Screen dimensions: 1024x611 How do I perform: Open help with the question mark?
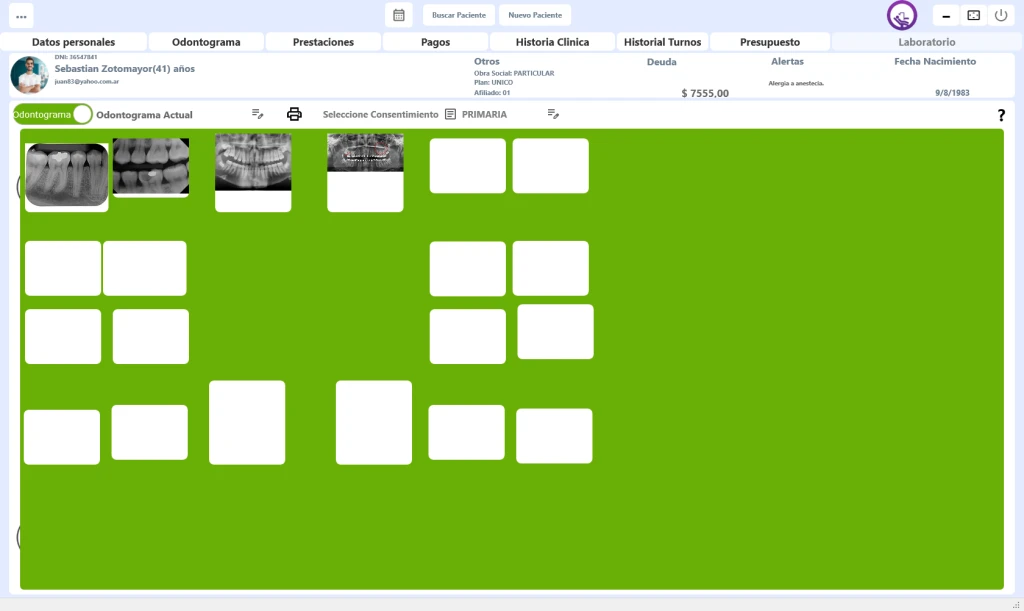tap(1001, 115)
